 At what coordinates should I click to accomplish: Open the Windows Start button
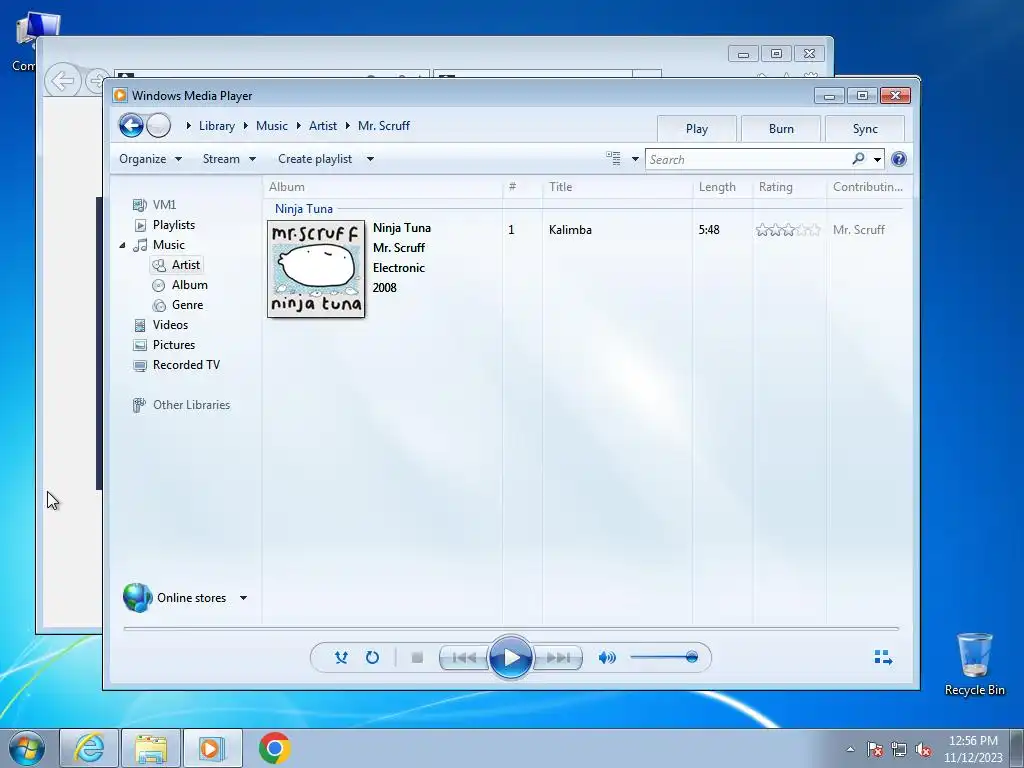pyautogui.click(x=27, y=748)
